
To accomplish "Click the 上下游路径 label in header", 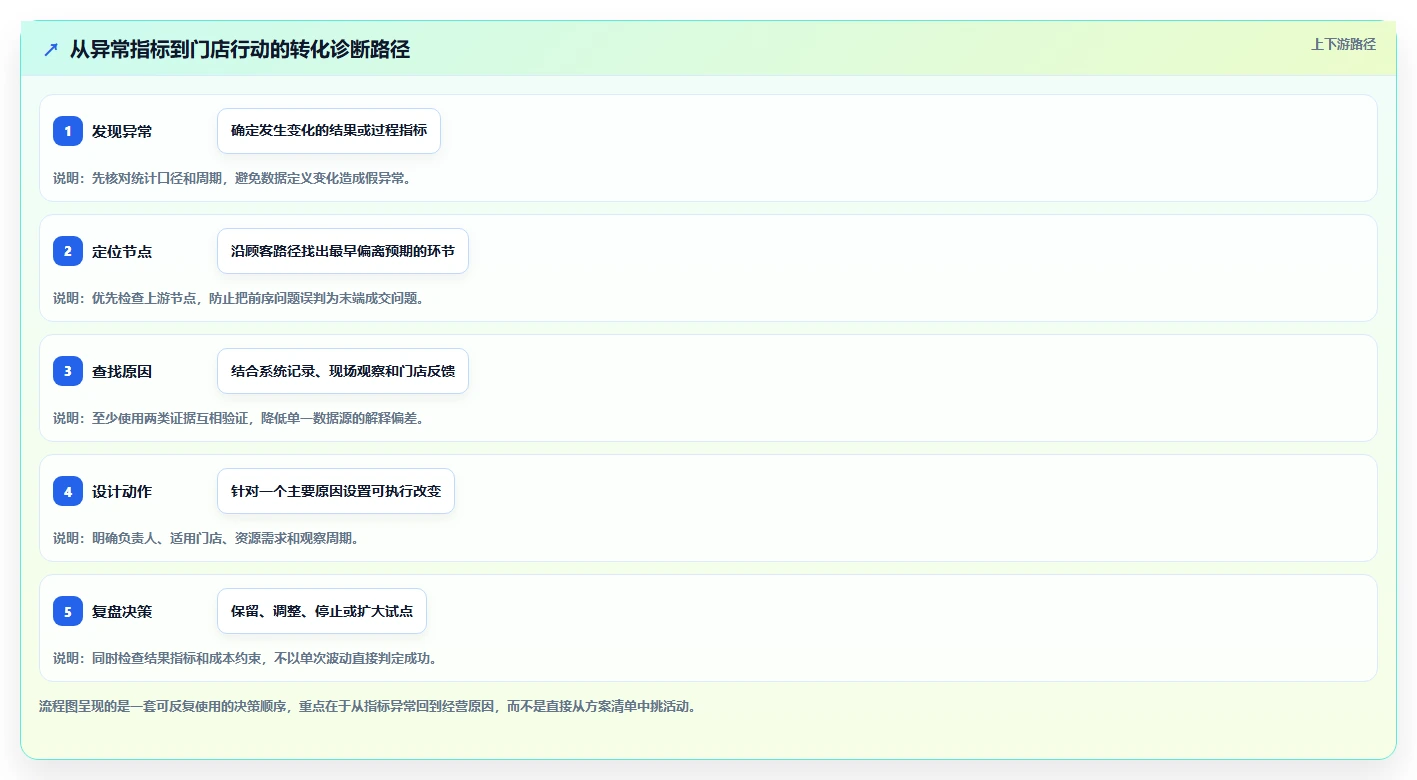I will pyautogui.click(x=1343, y=44).
